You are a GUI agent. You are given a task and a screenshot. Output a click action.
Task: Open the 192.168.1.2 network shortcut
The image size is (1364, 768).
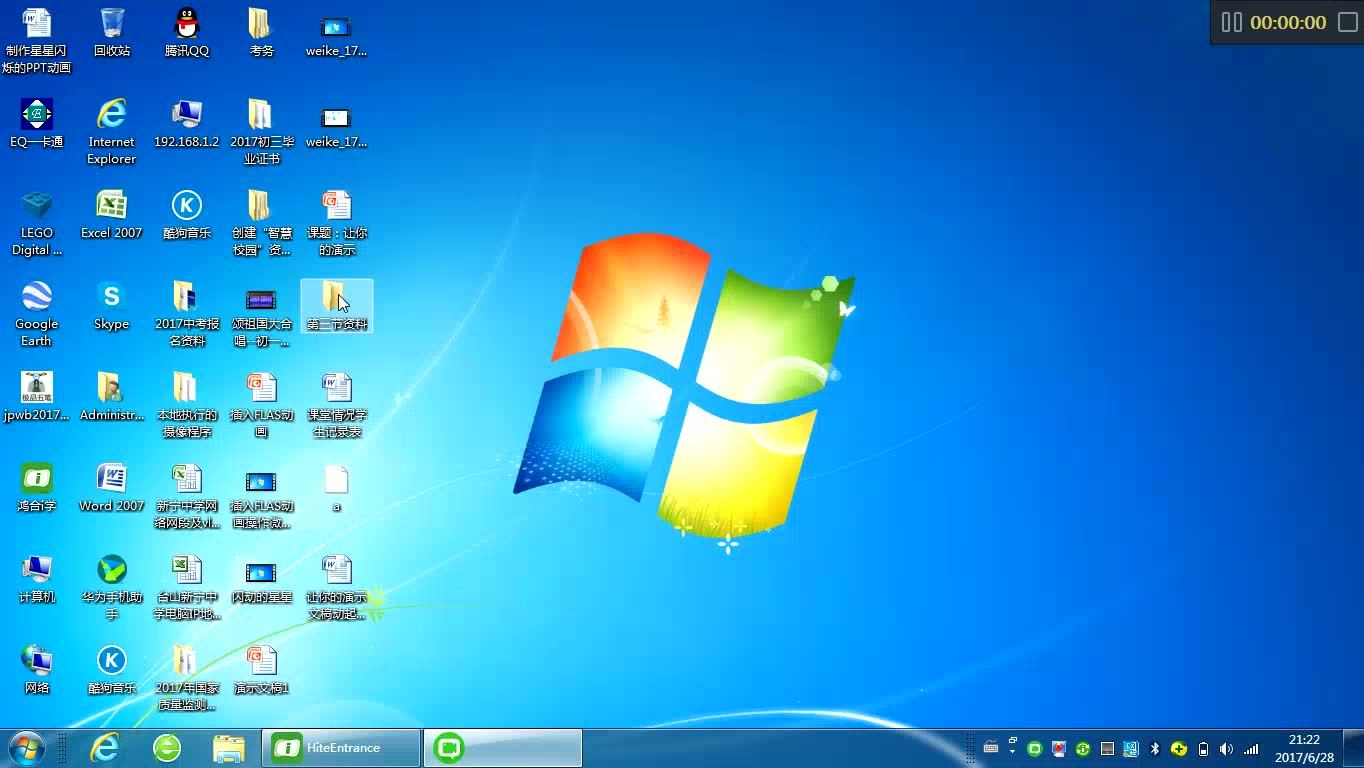tap(186, 124)
